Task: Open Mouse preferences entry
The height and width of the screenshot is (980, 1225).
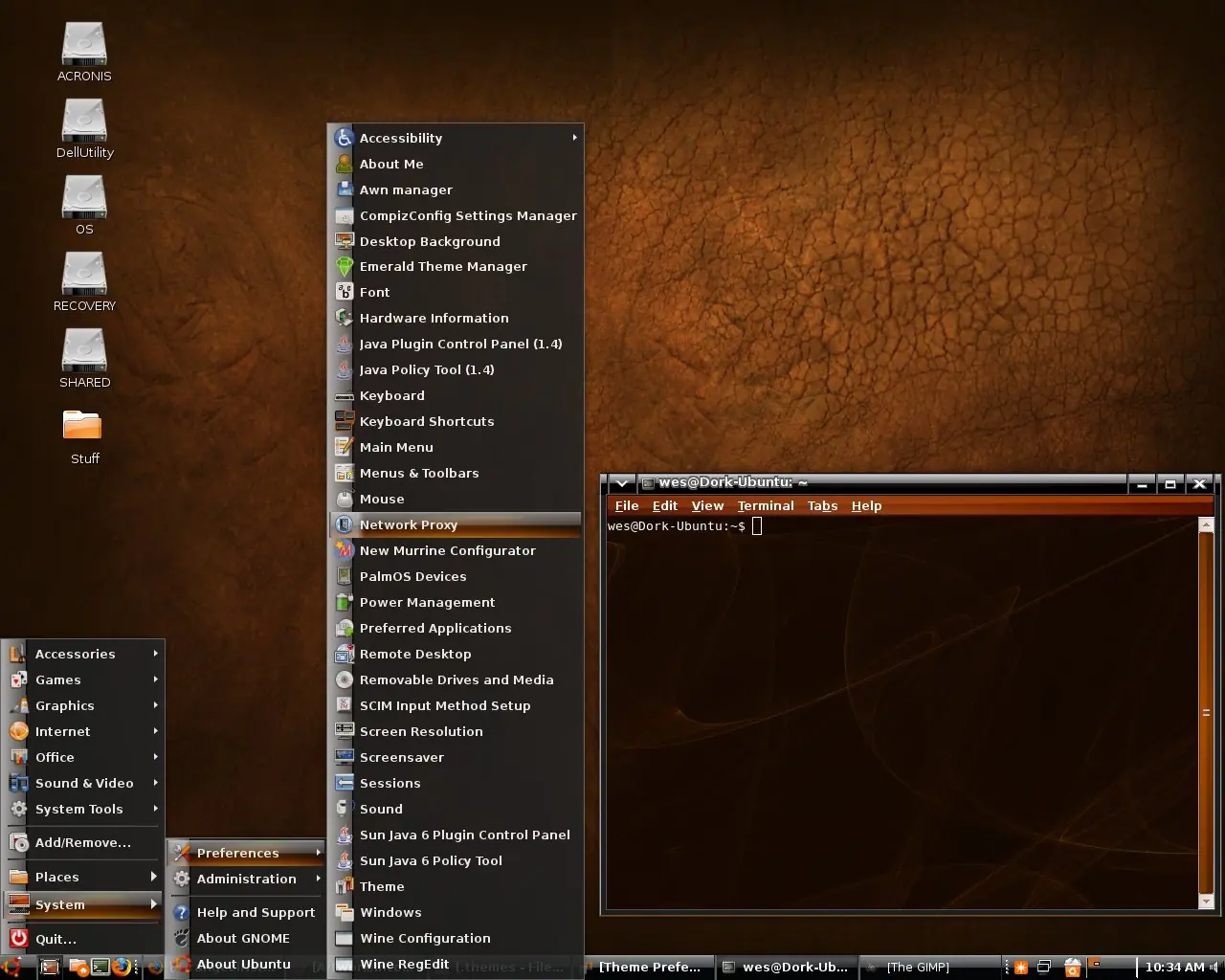Action: point(456,500)
